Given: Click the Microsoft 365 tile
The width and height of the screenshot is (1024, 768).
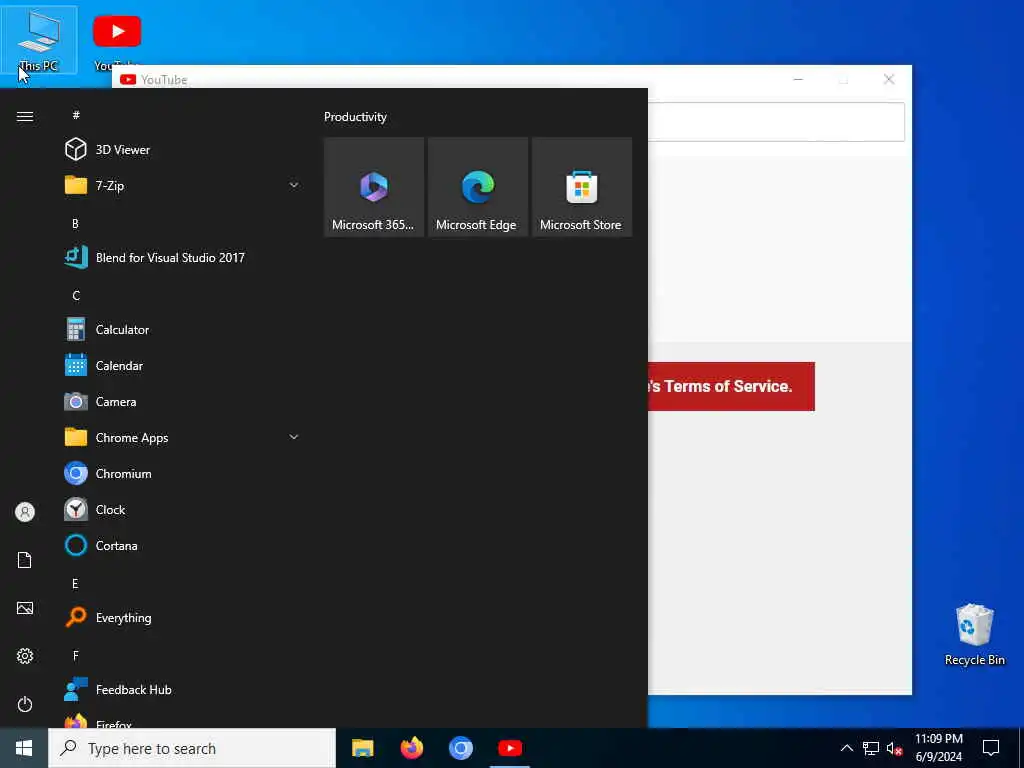Looking at the screenshot, I should [x=374, y=187].
